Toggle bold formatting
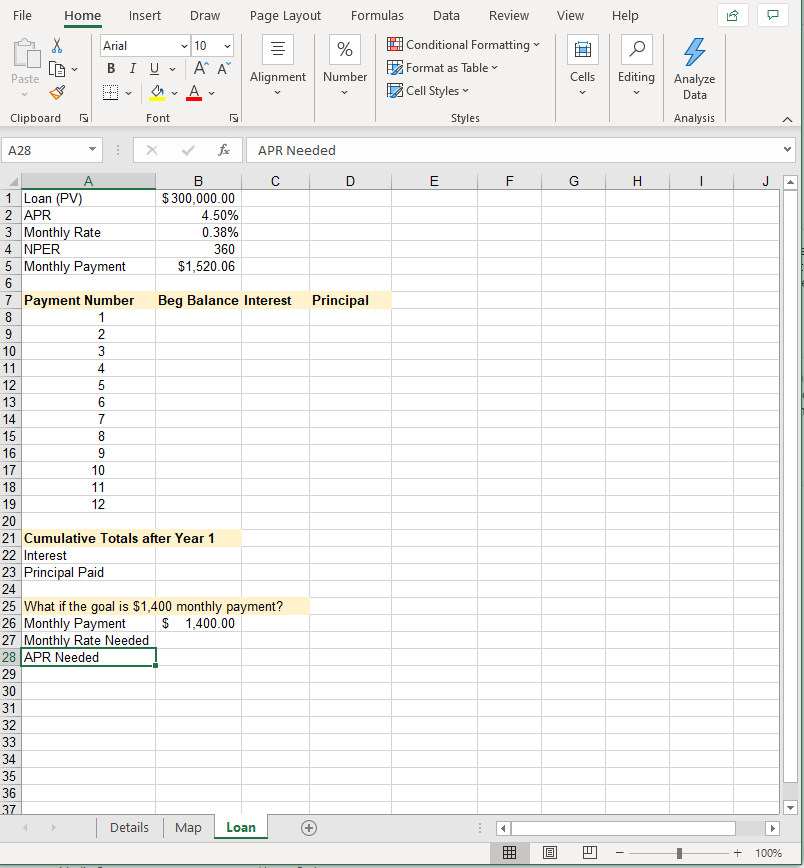This screenshot has height=868, width=804. tap(110, 68)
